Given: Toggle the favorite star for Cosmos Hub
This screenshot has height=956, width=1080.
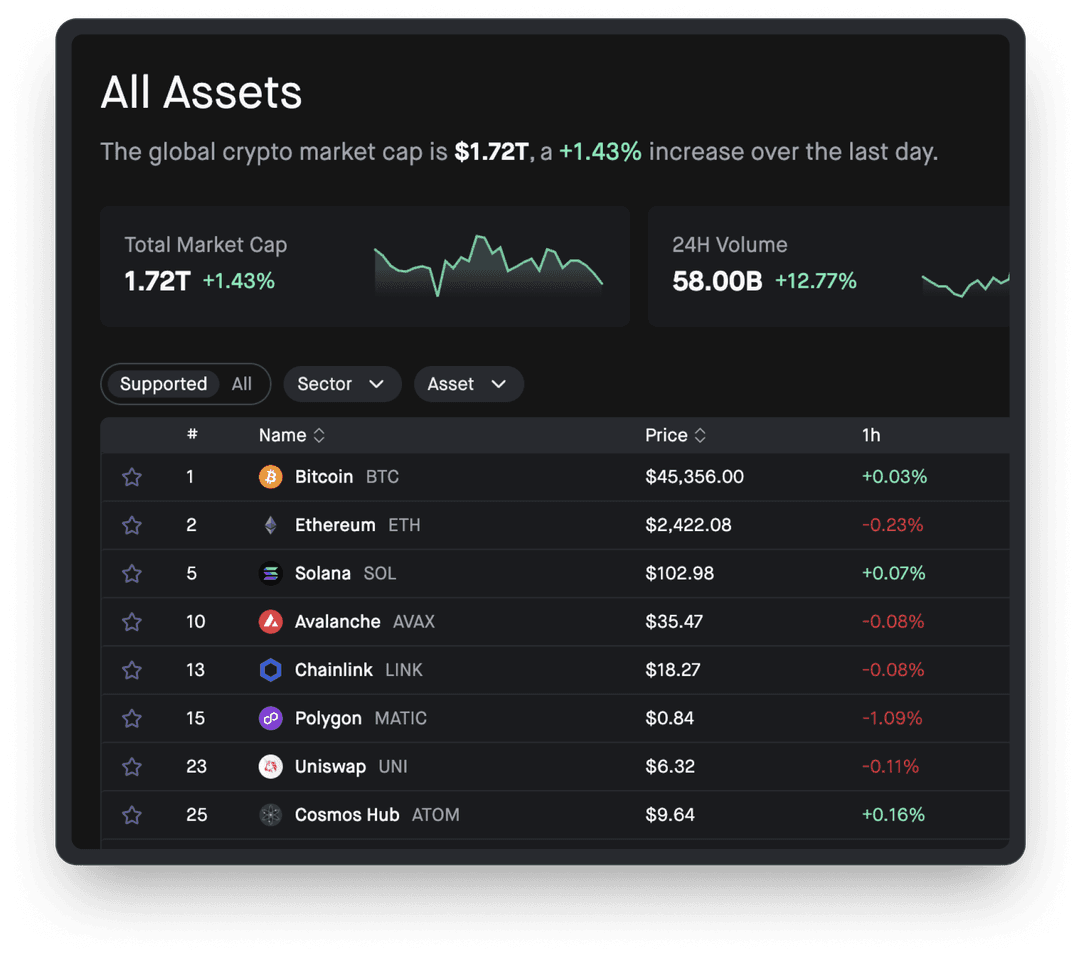Looking at the screenshot, I should point(131,815).
